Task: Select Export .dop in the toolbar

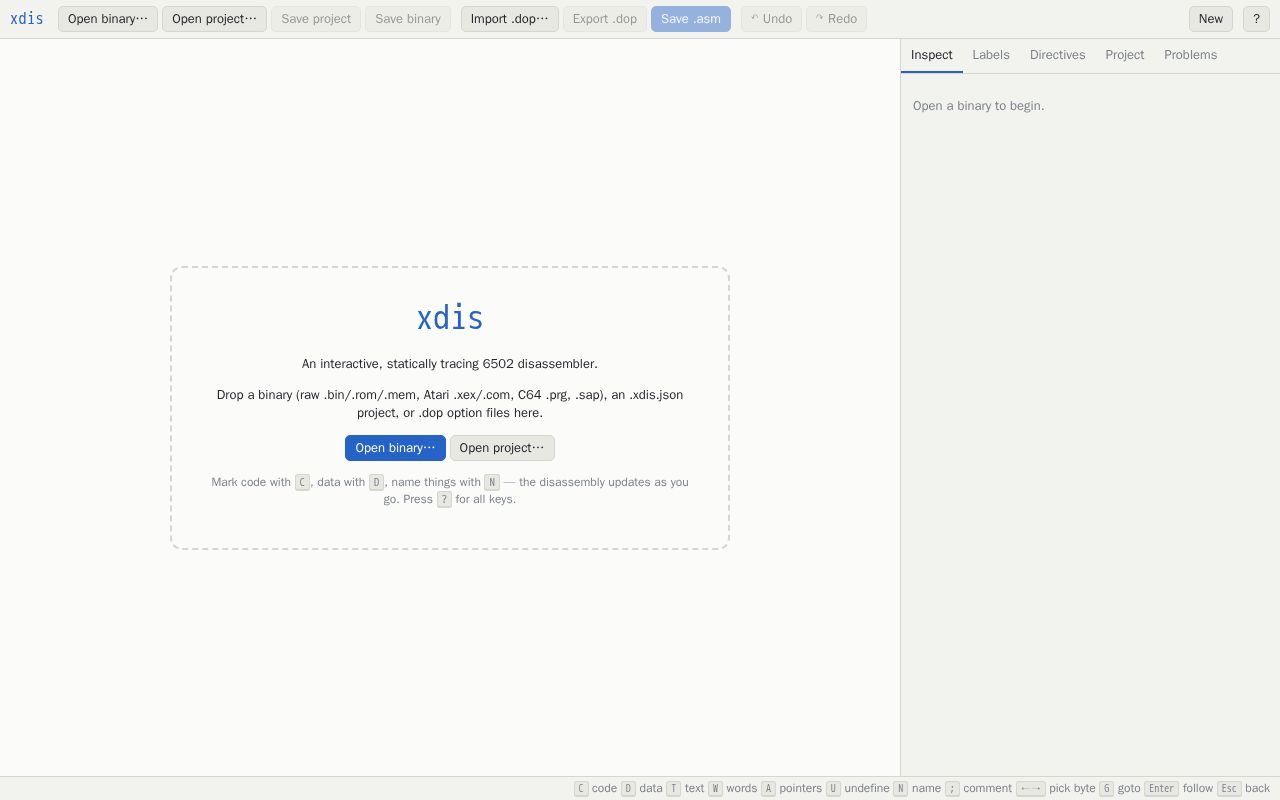Action: click(605, 18)
